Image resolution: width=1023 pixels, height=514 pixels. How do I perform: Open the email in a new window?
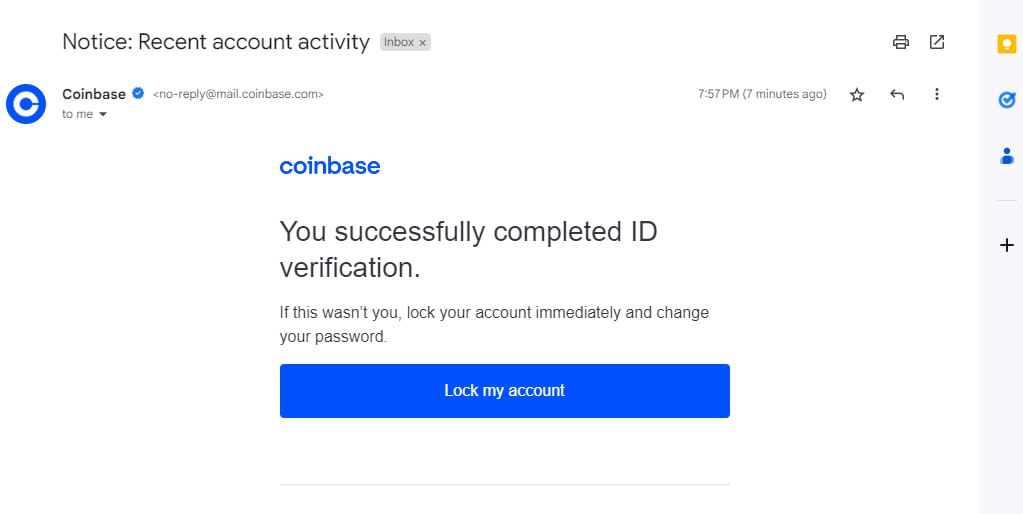pos(937,42)
